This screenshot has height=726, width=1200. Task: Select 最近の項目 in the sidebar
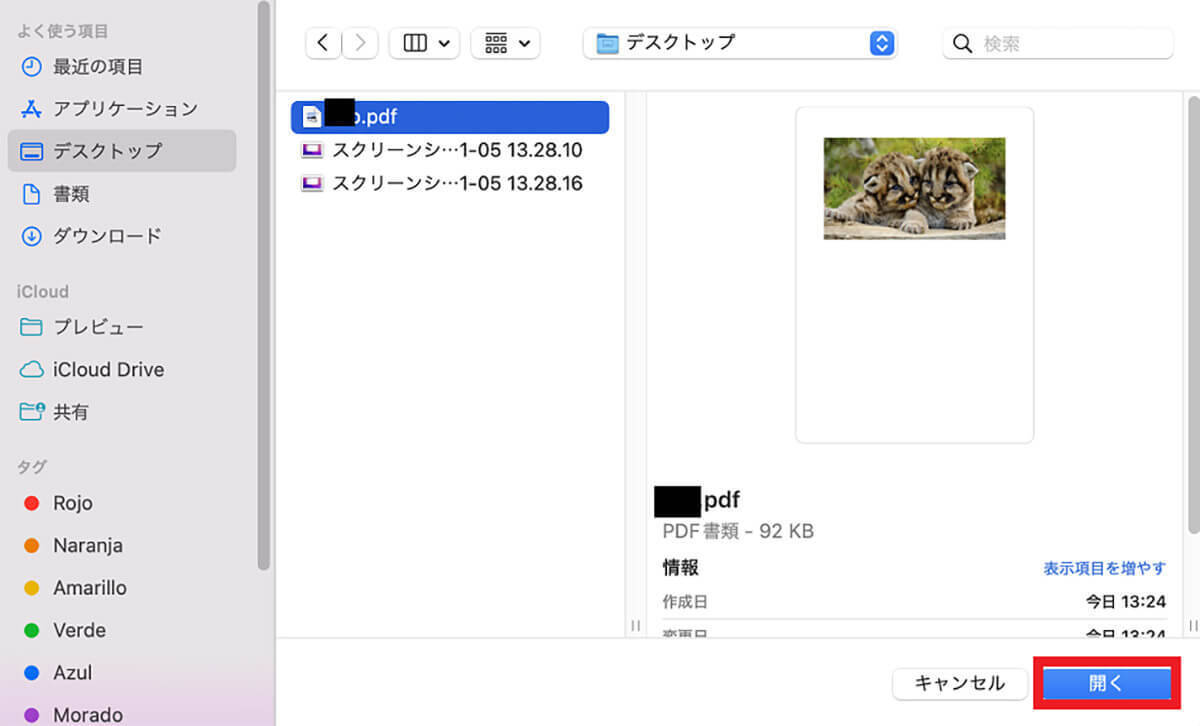[x=97, y=67]
